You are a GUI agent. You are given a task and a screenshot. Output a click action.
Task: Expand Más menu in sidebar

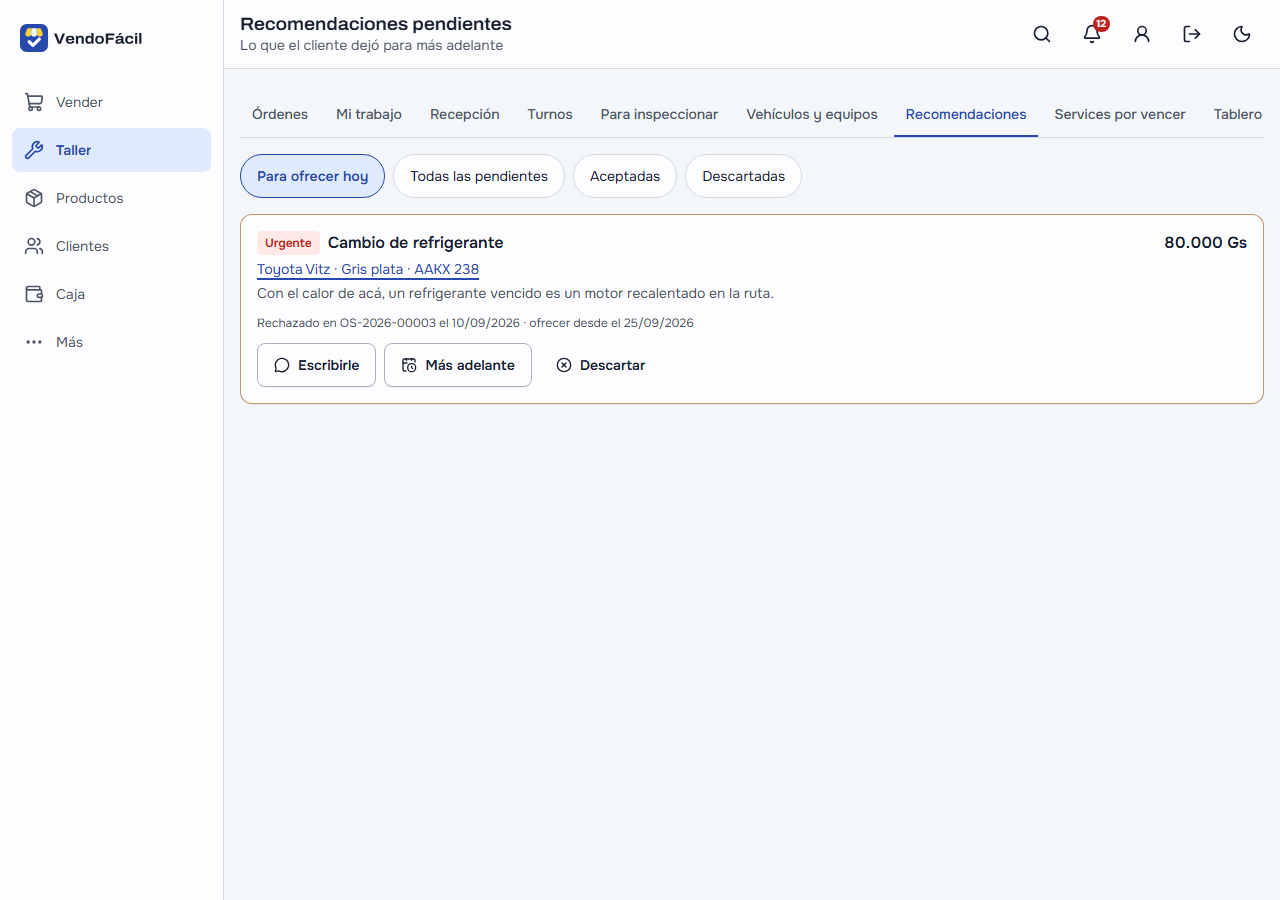coord(111,342)
